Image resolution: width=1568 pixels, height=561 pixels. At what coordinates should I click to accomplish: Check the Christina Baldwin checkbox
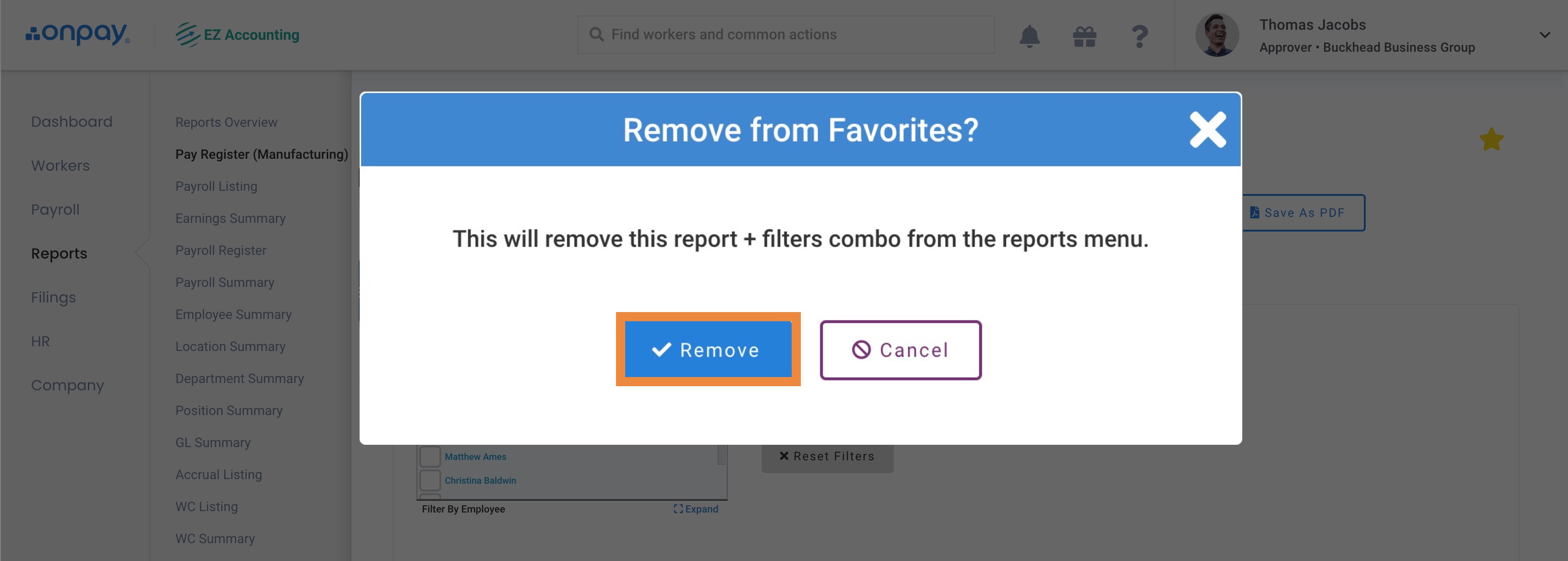pyautogui.click(x=430, y=480)
